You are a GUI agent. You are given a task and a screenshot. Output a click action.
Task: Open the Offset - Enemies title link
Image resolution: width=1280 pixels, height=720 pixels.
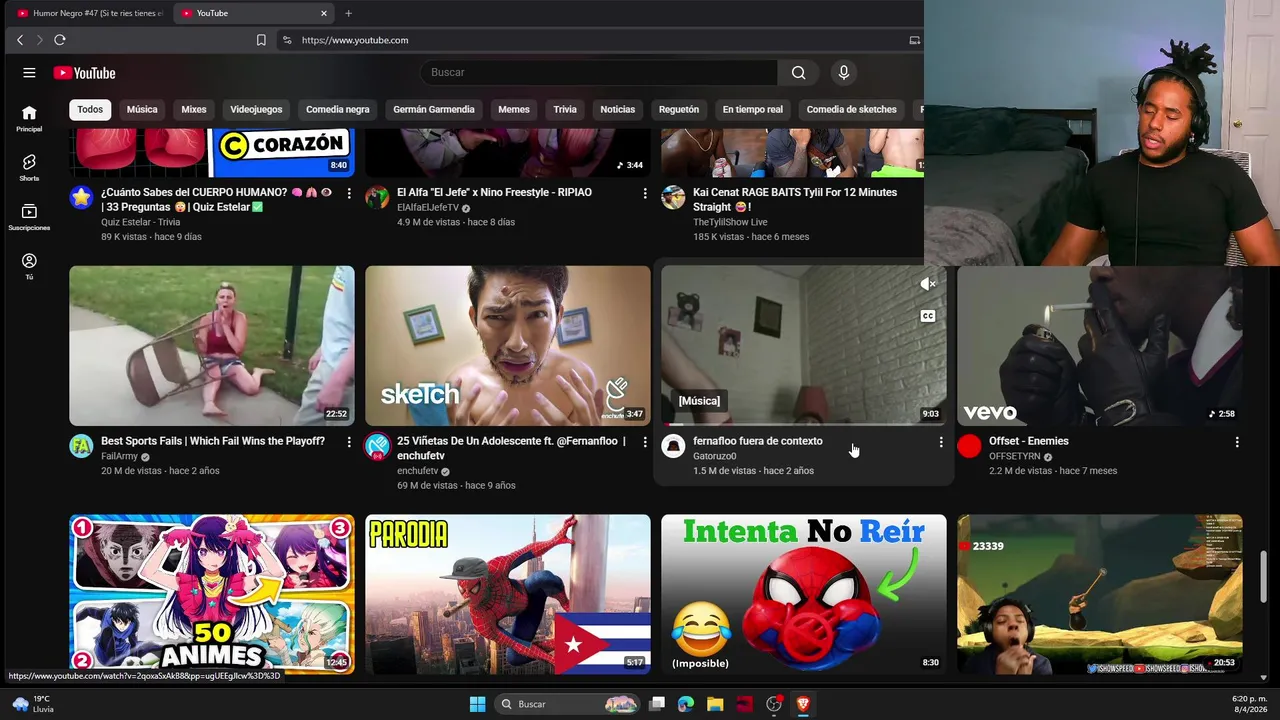(x=1029, y=441)
